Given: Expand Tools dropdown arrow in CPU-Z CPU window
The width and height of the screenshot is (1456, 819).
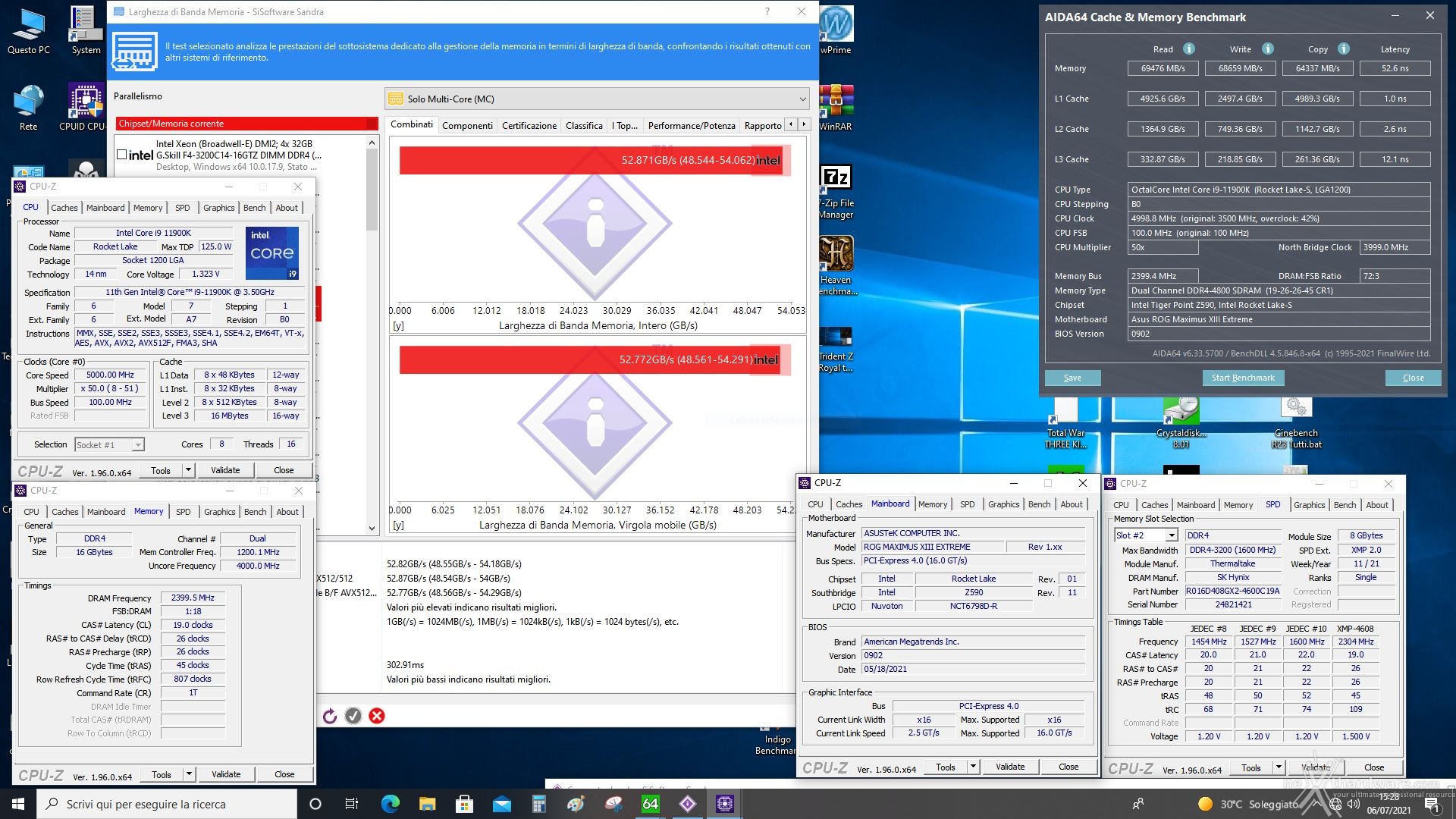Looking at the screenshot, I should click(x=188, y=470).
